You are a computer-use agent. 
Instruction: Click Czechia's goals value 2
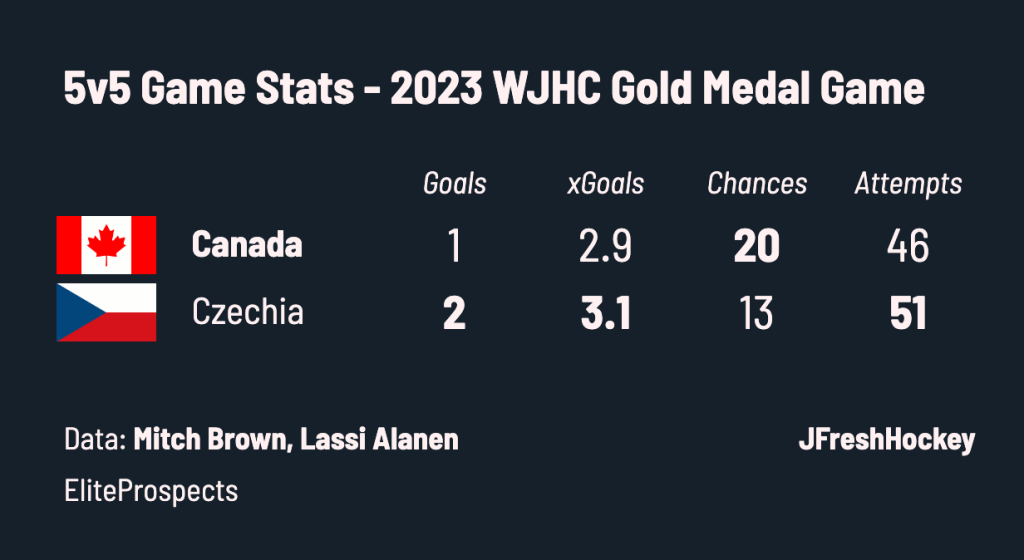pos(455,313)
